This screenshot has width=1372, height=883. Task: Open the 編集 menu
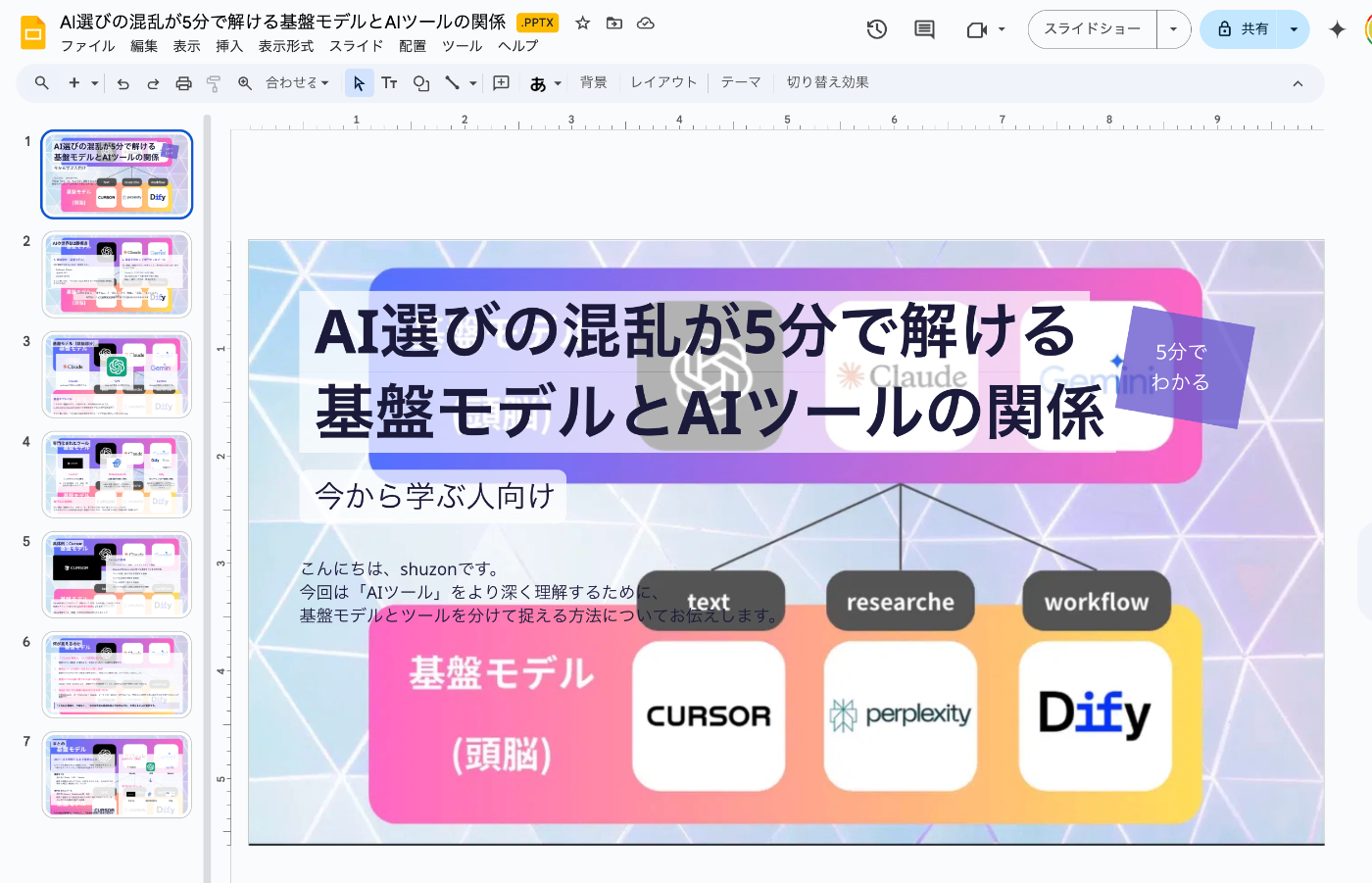pyautogui.click(x=144, y=46)
